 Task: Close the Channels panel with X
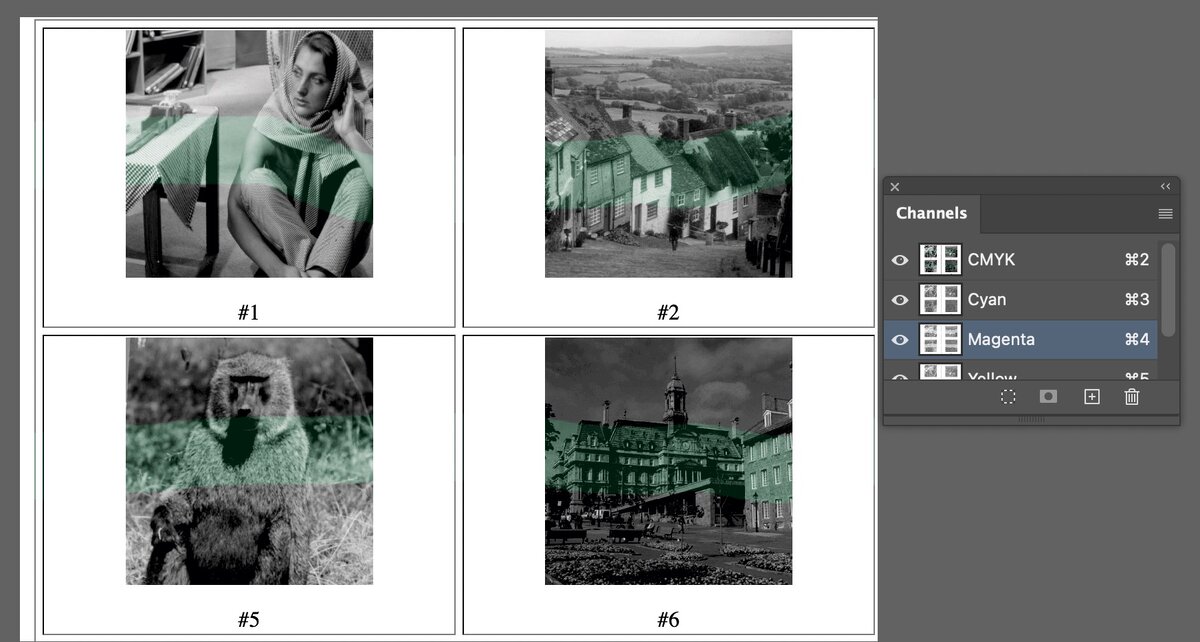pyautogui.click(x=895, y=187)
